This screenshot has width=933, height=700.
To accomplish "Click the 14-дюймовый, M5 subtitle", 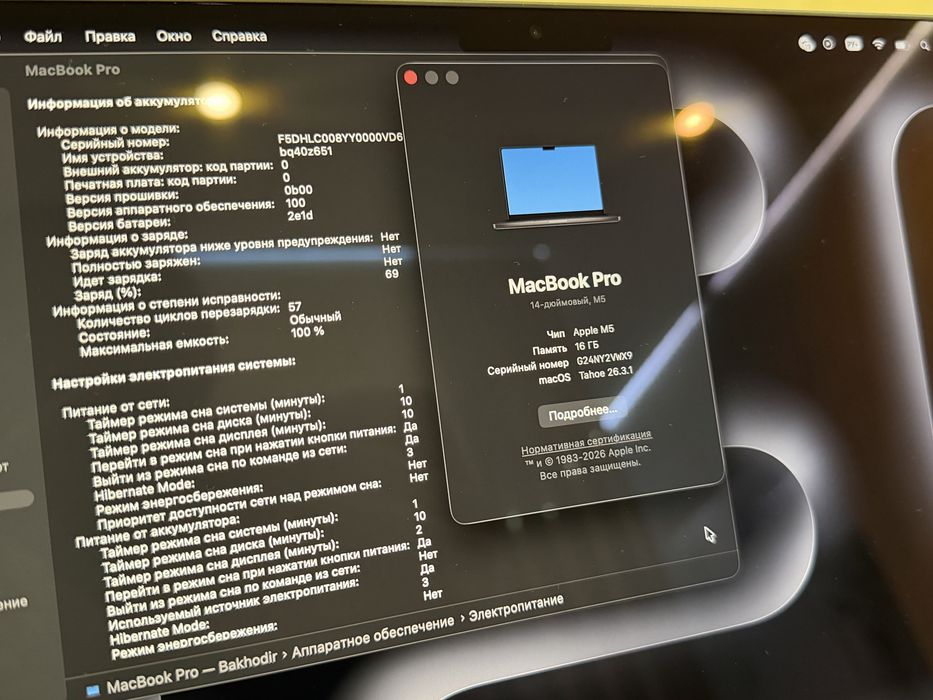I will tap(568, 302).
